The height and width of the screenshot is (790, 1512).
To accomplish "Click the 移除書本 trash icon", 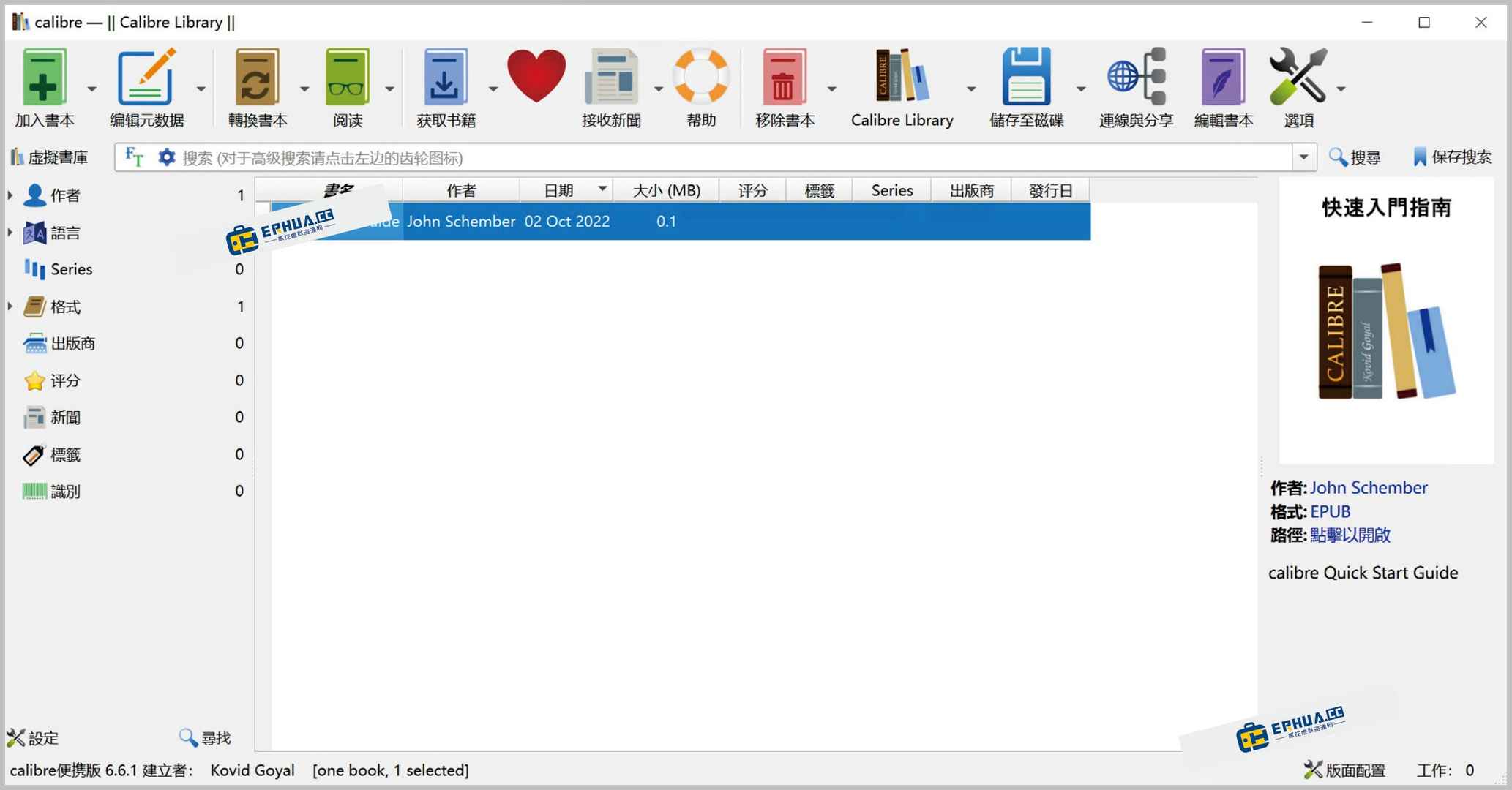I will (784, 78).
